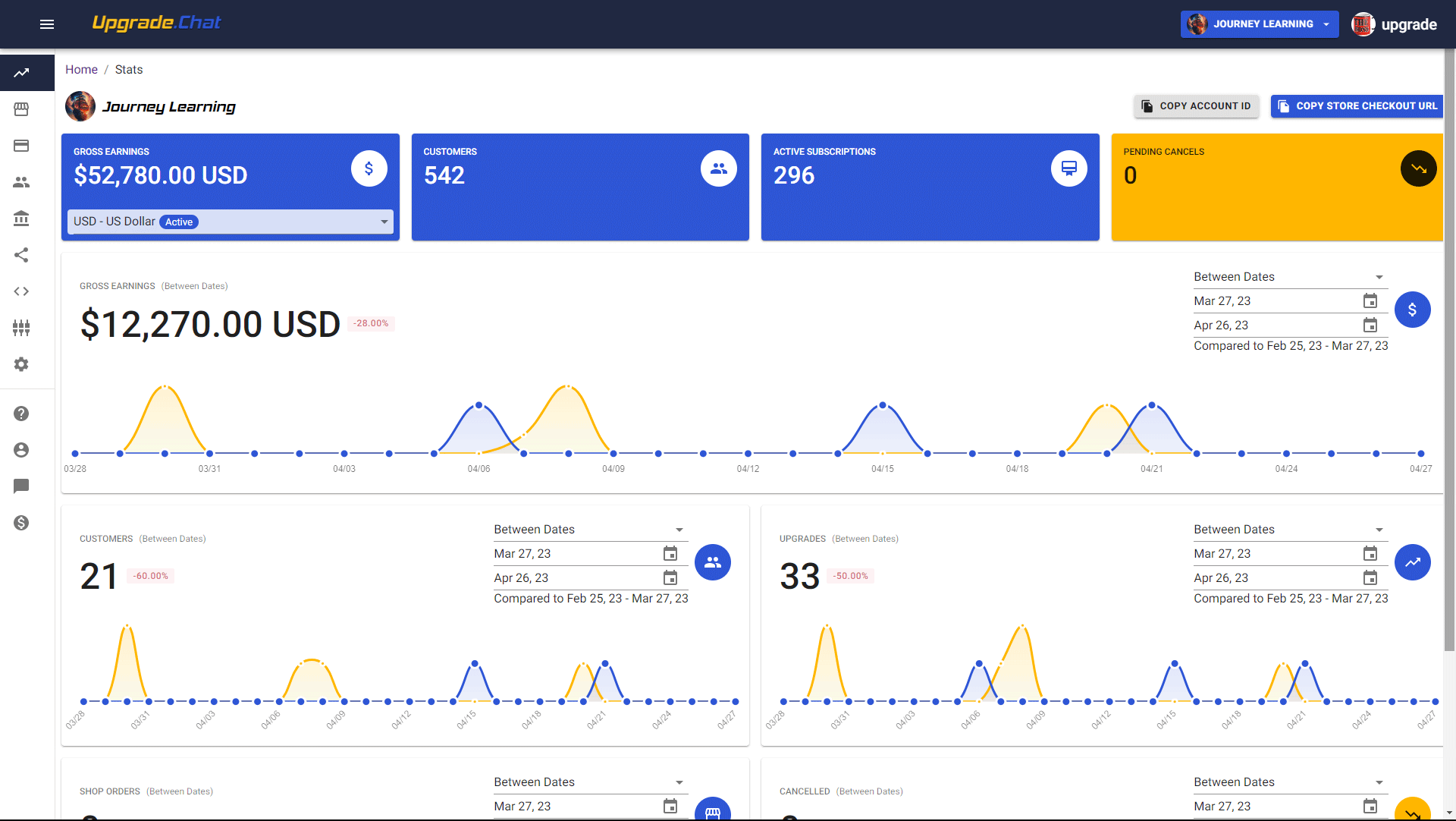
Task: Go to Home breadcrumb link
Action: click(81, 70)
